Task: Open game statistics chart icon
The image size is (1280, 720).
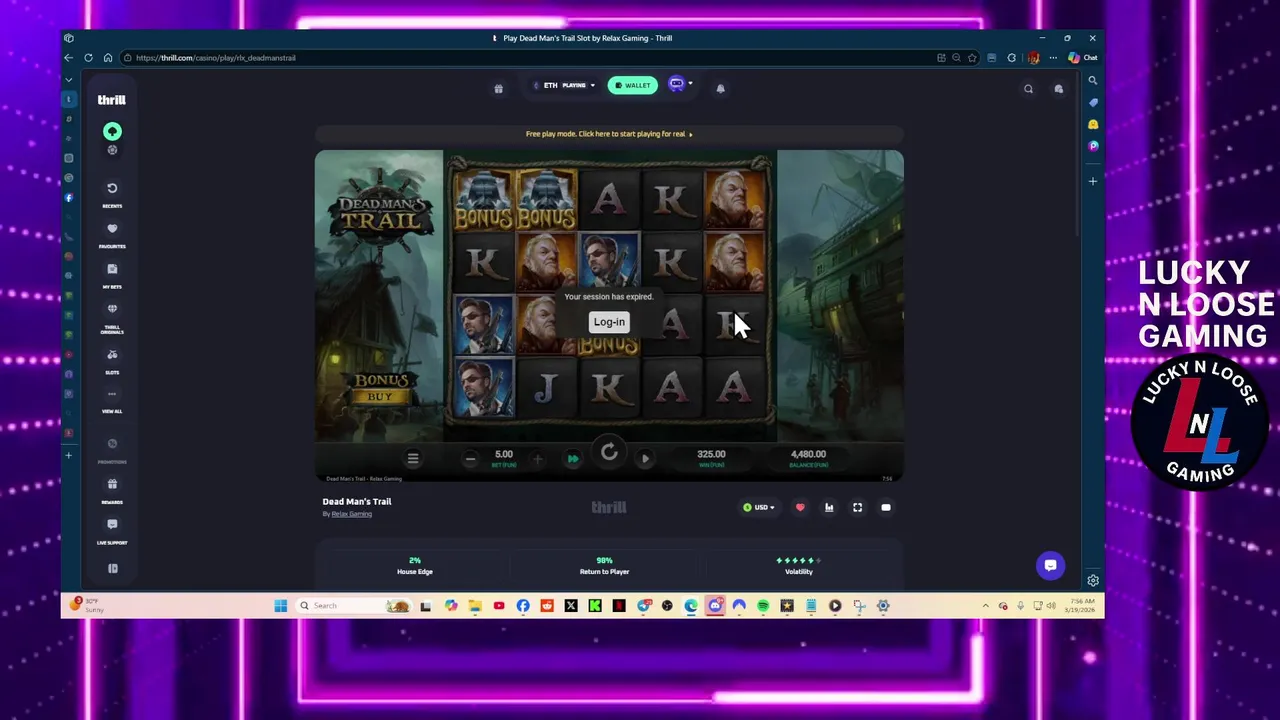Action: click(x=829, y=508)
